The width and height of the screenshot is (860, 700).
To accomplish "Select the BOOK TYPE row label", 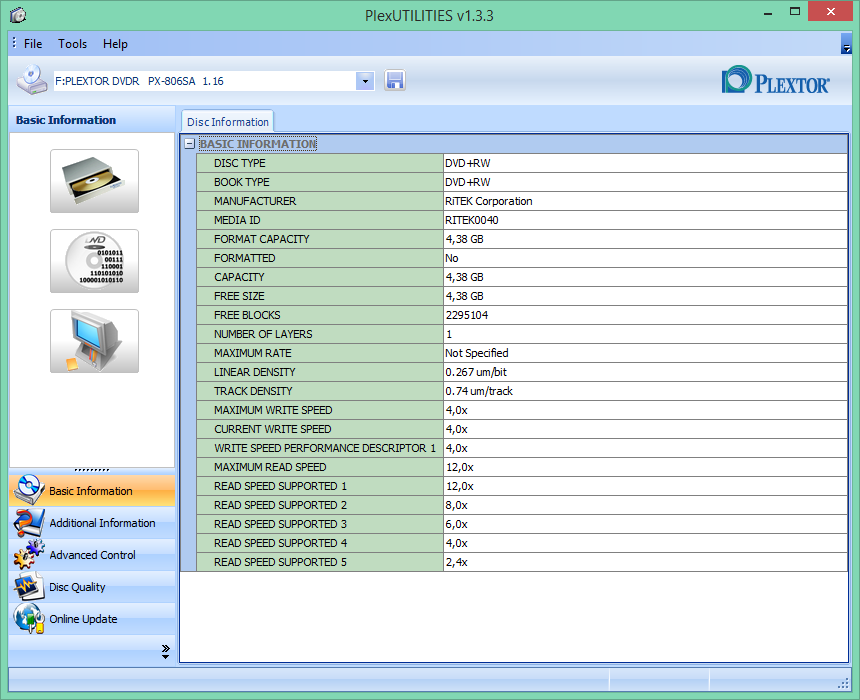I will click(242, 182).
